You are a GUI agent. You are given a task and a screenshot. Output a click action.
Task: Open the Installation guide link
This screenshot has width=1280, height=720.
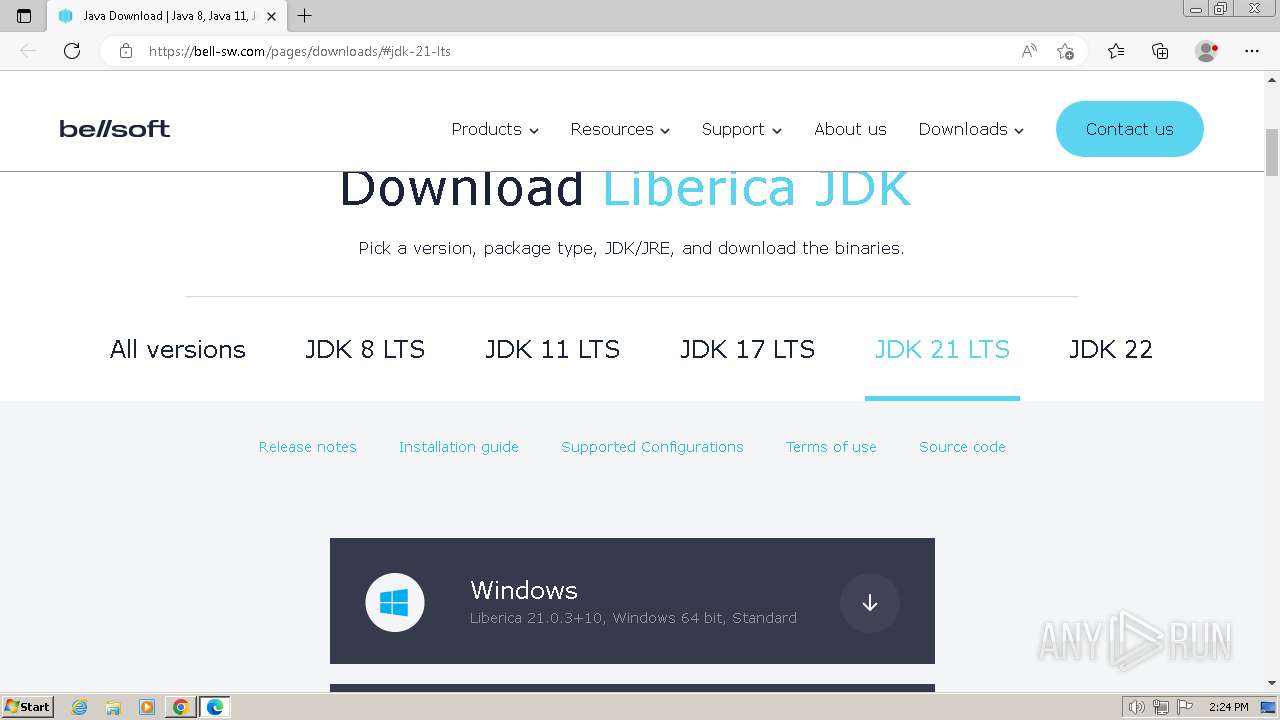(x=459, y=447)
